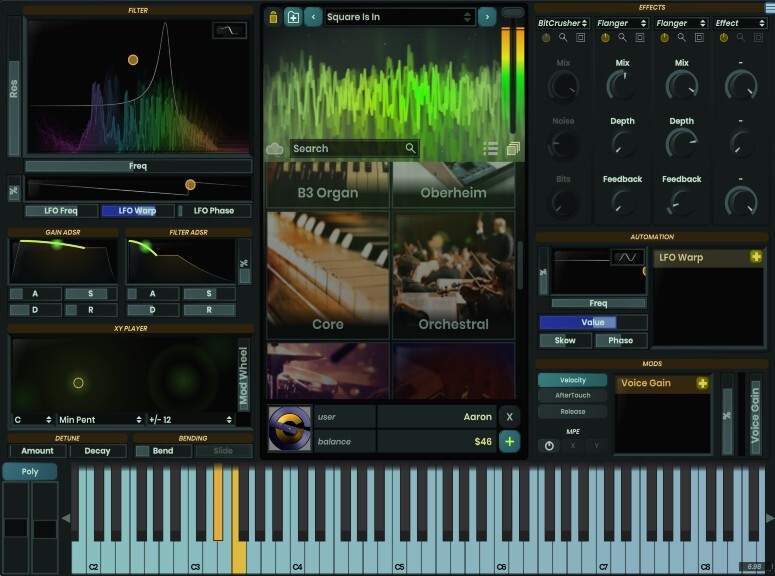
Task: Click the cloud icon beside Search
Action: 276,149
